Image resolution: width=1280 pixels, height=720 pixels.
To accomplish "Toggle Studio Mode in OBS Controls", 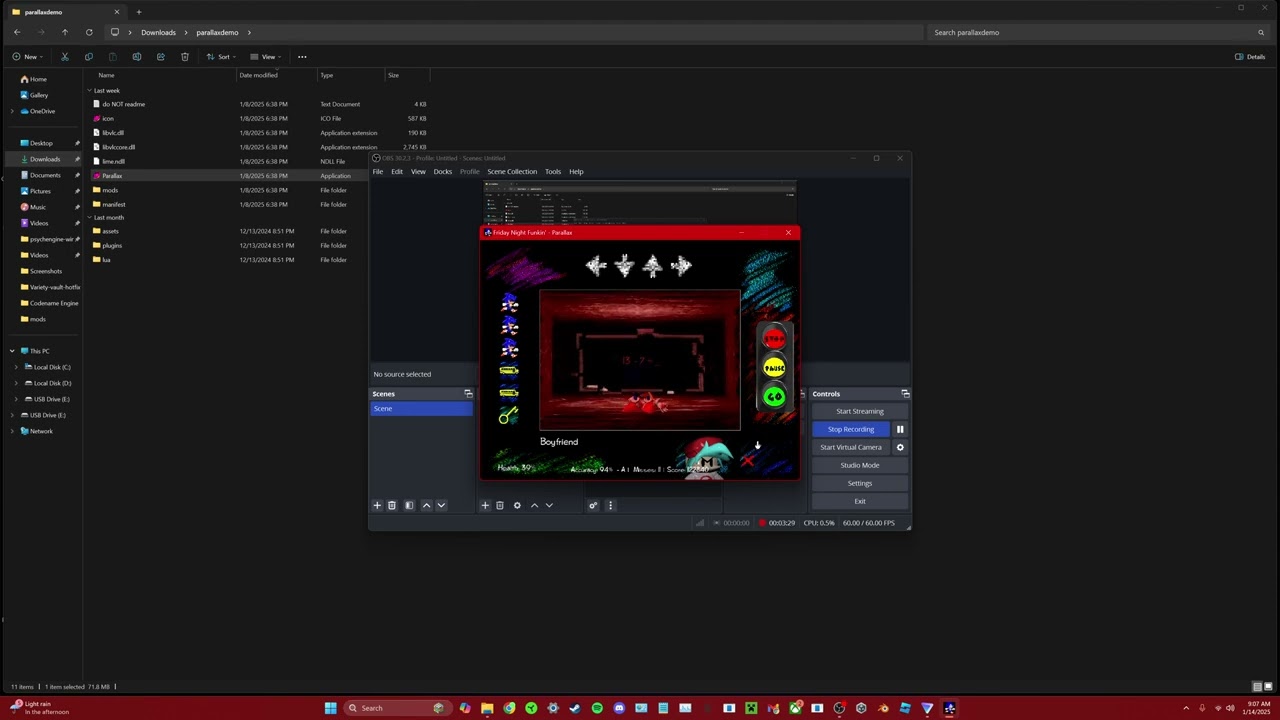I will pyautogui.click(x=860, y=465).
